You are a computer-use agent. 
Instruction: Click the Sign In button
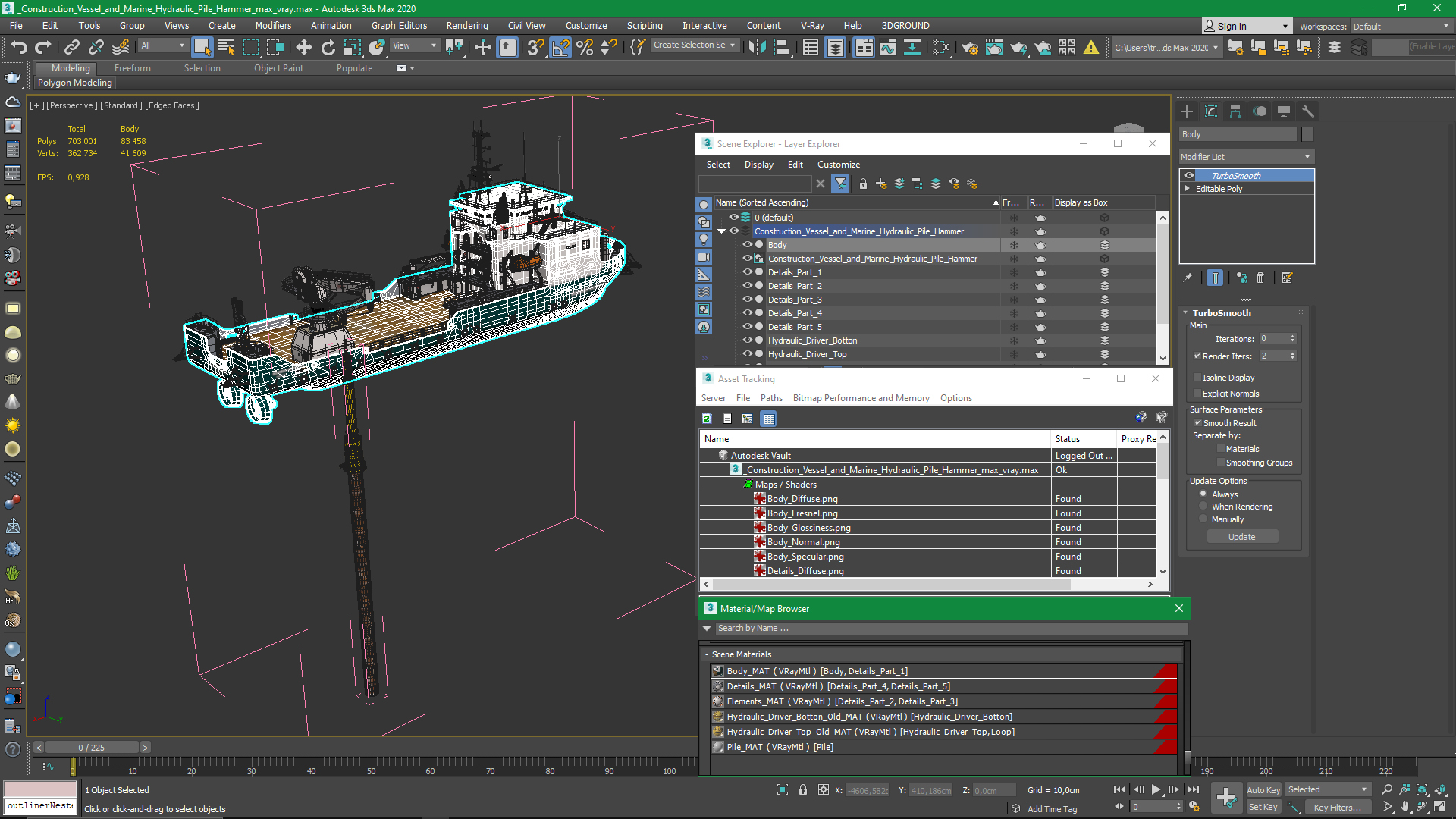click(1246, 26)
